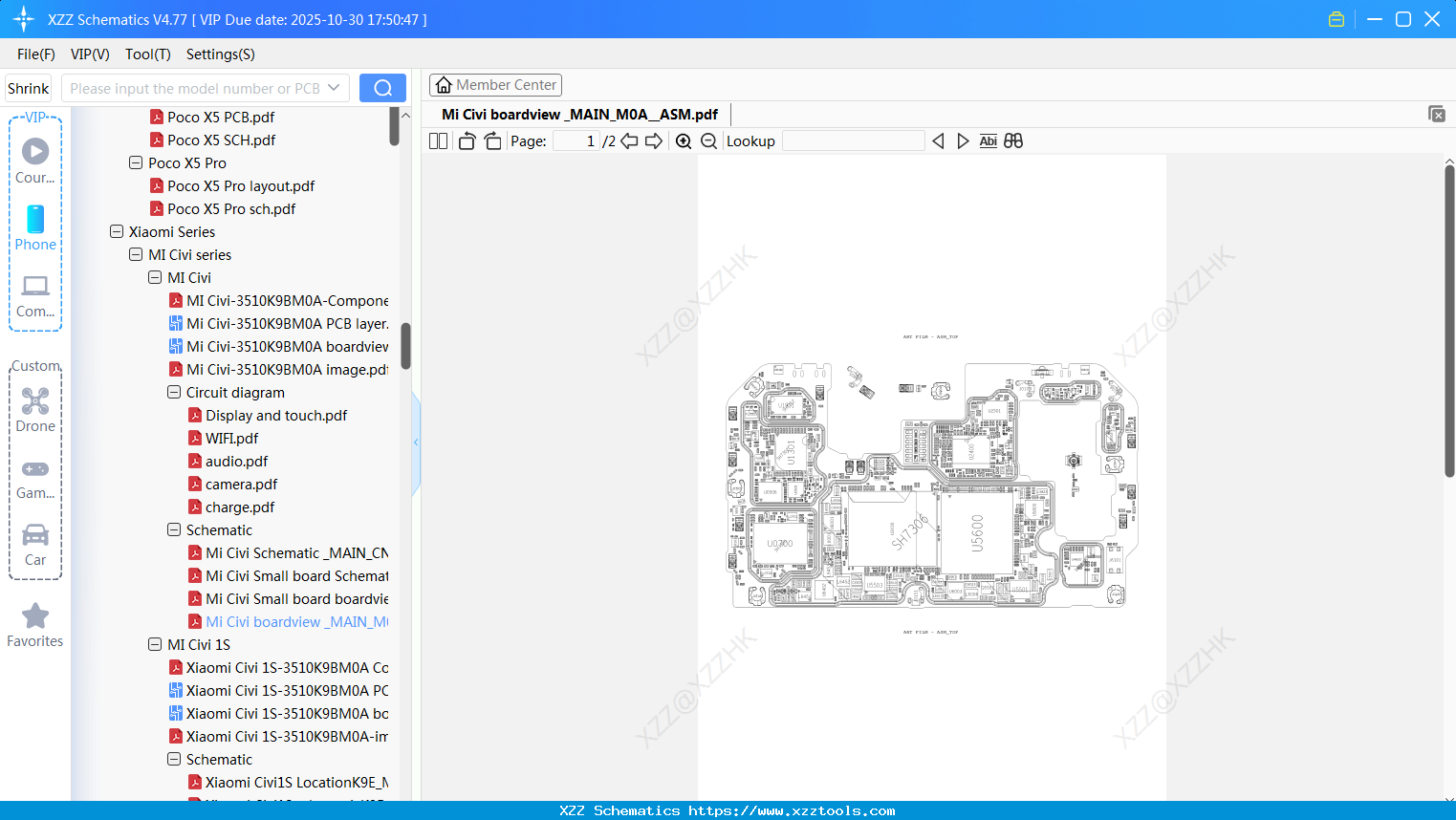Toggle the Shrink sidebar option
The height and width of the screenshot is (820, 1456).
point(27,87)
